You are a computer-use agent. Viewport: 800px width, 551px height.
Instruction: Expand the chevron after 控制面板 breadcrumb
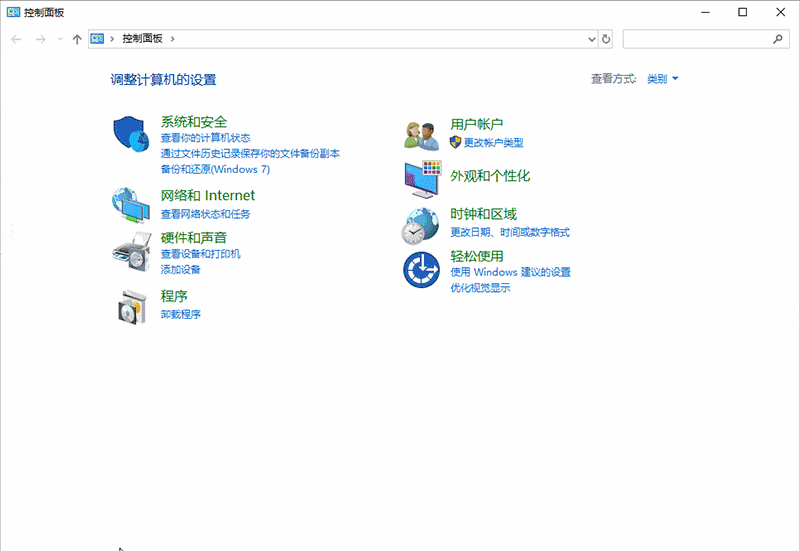tap(172, 39)
